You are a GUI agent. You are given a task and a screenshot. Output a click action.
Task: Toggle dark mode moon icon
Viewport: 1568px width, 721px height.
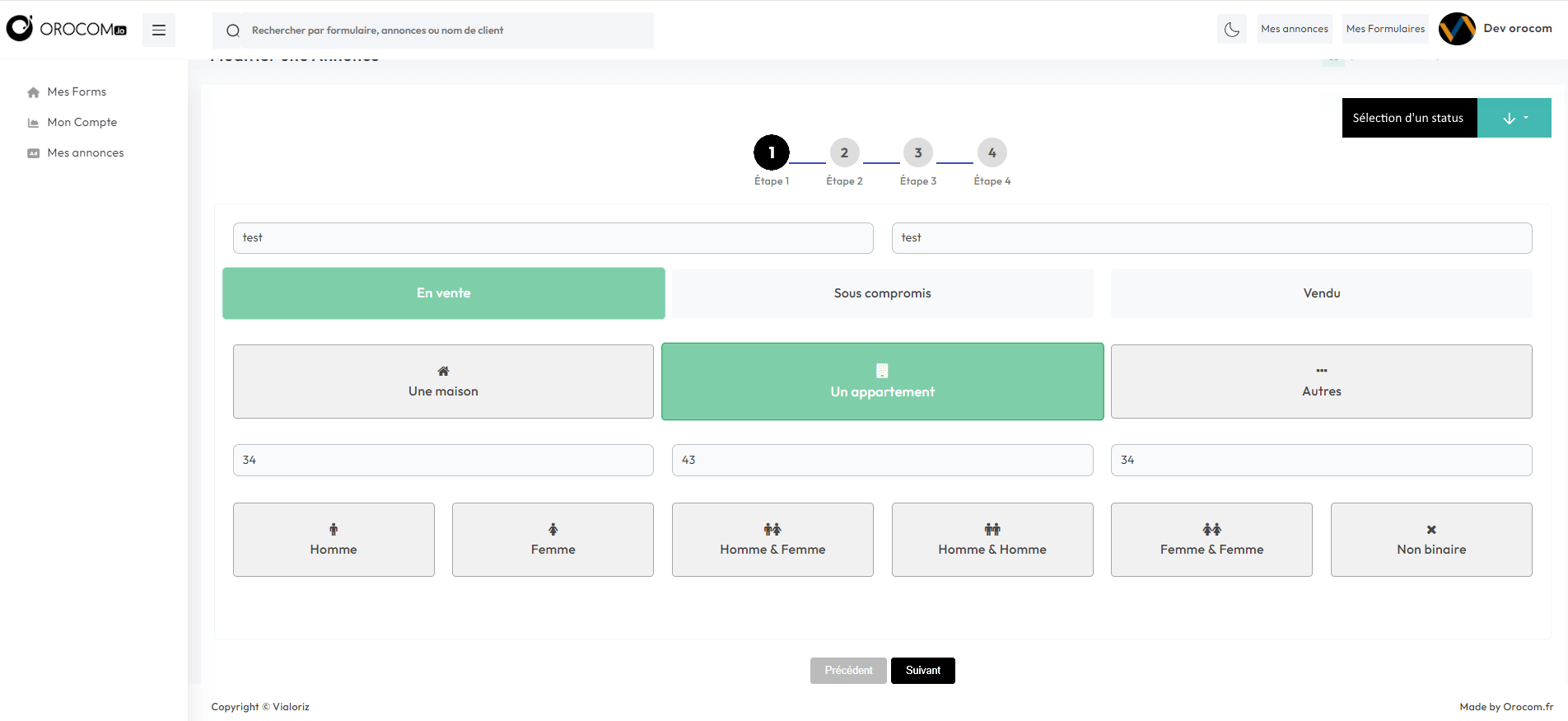(1231, 30)
